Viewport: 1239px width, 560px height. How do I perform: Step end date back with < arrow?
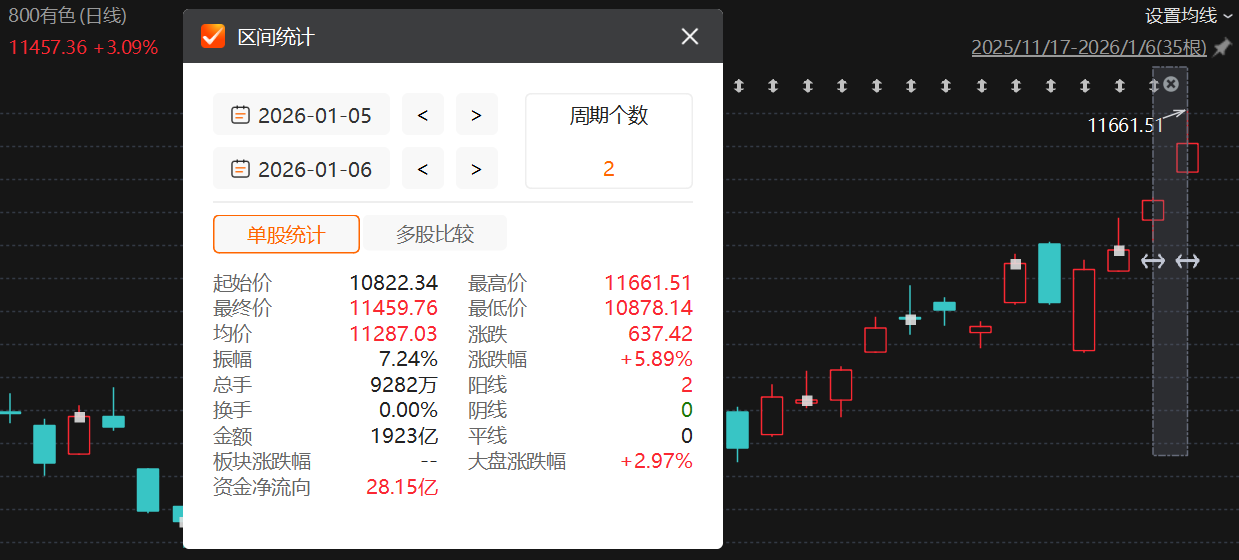coord(423,169)
